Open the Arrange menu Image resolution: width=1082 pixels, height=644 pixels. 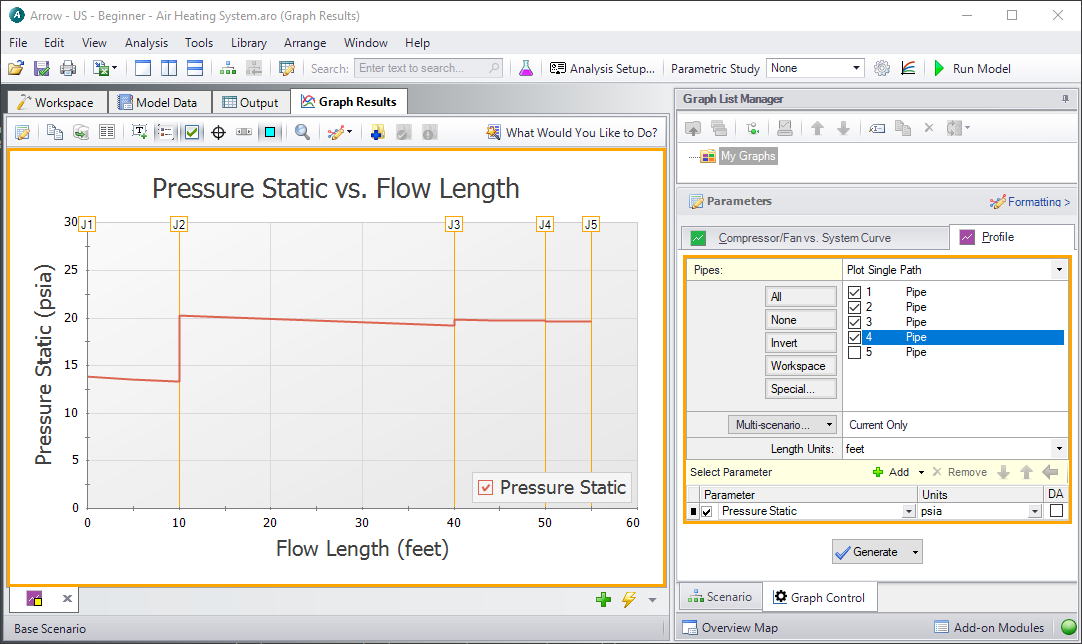click(305, 43)
